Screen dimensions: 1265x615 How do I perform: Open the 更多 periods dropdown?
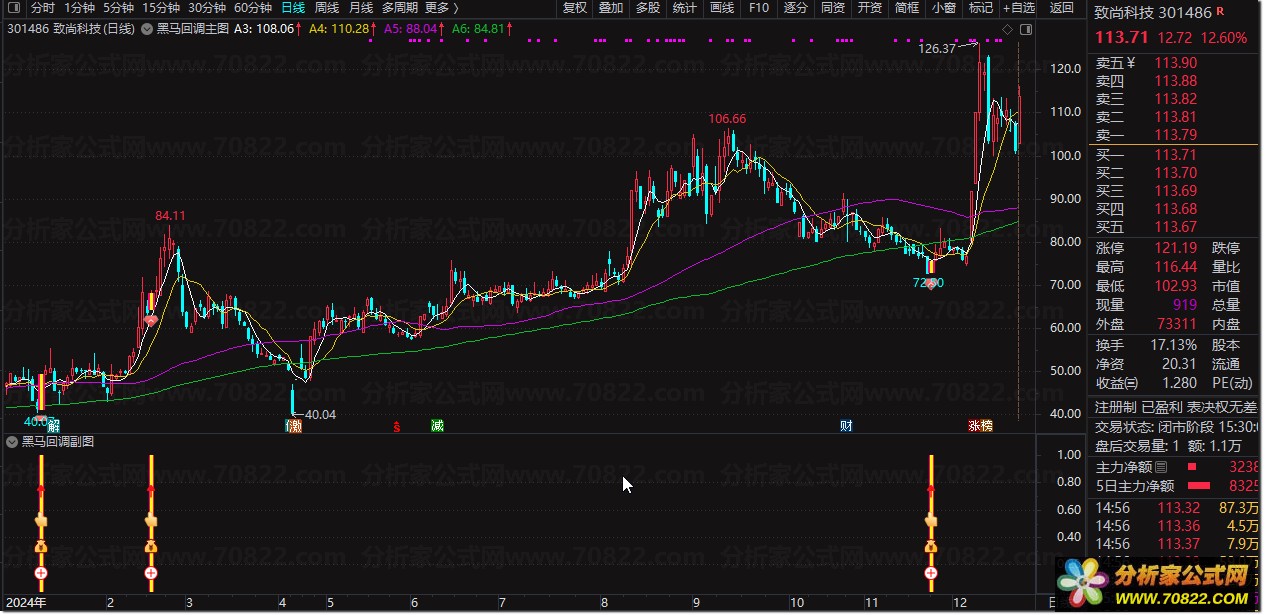tap(442, 8)
